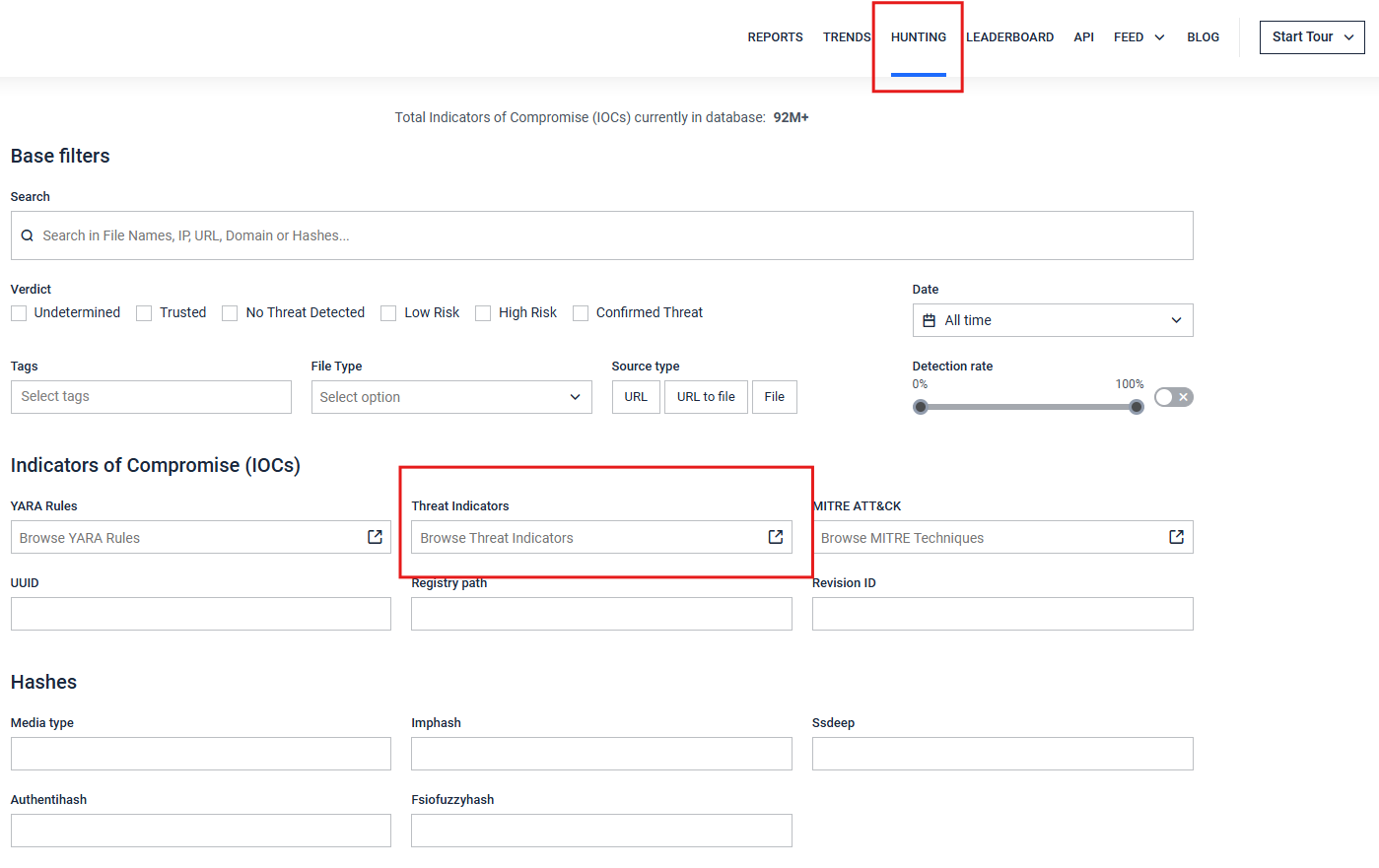Click the 100% detection rate slider handle
The image size is (1379, 868).
click(1137, 407)
